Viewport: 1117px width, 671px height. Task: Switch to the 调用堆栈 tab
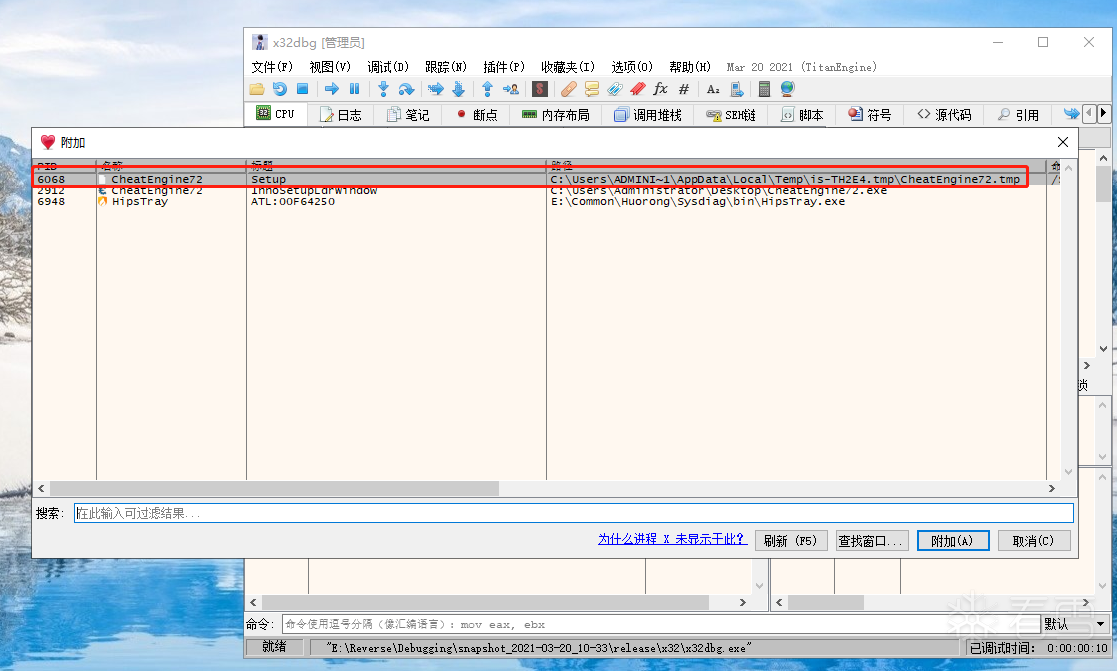pos(648,115)
